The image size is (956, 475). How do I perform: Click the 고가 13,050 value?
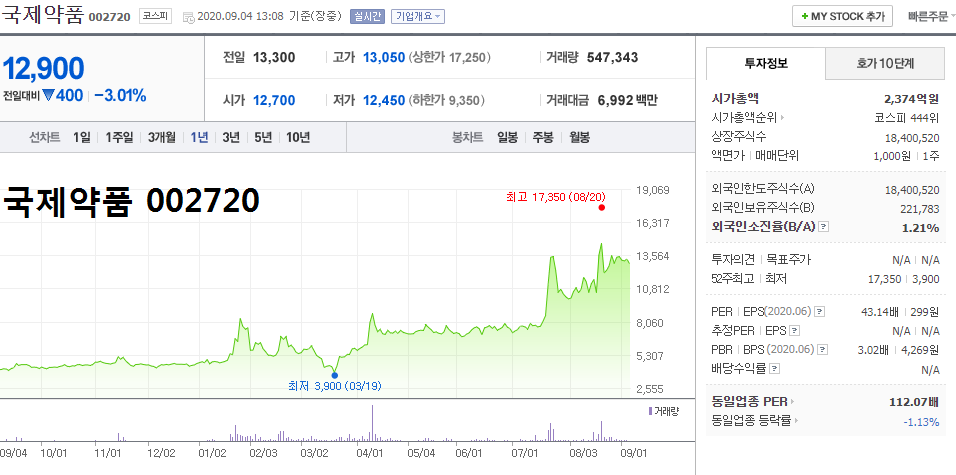[384, 57]
